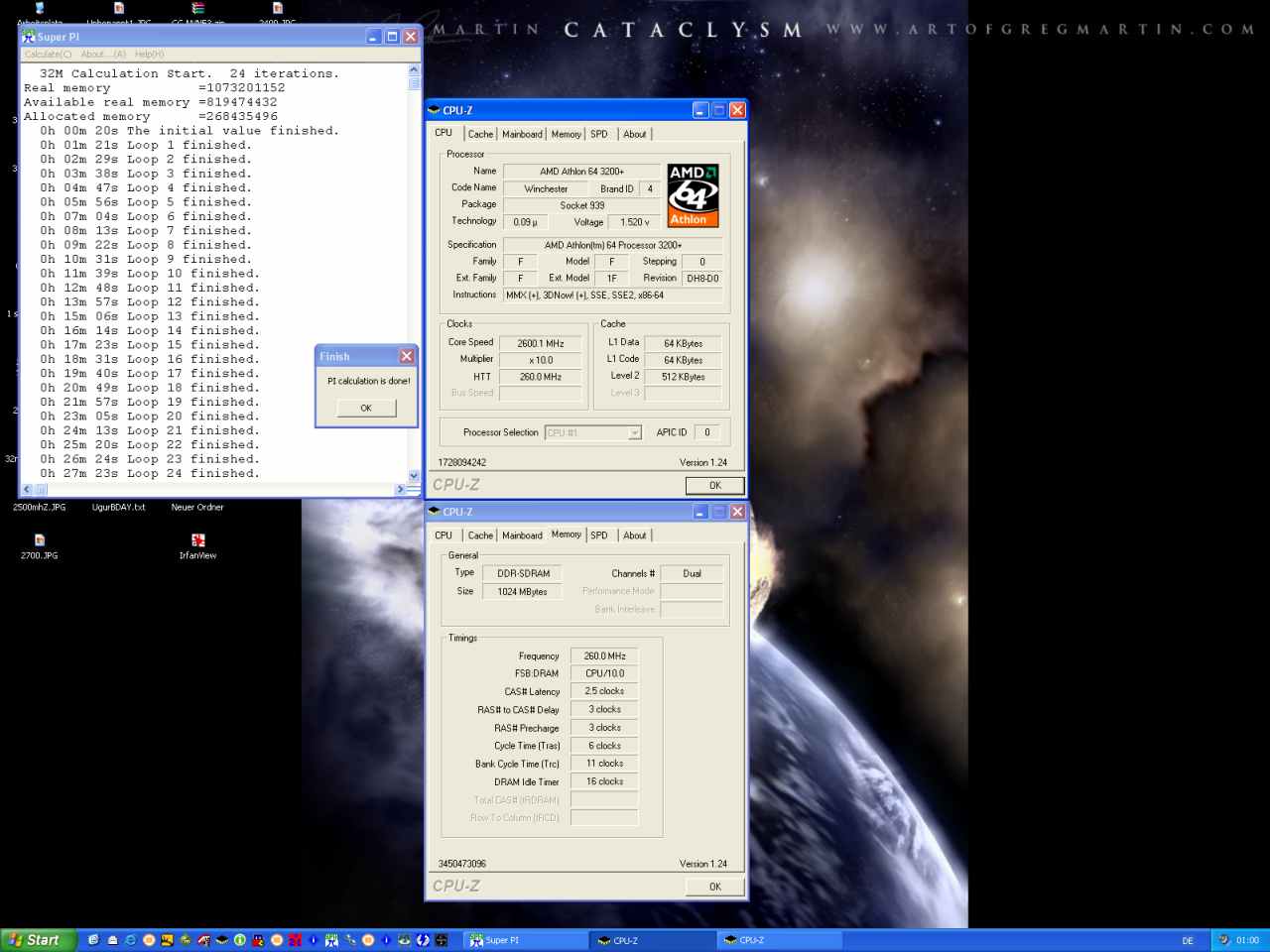The height and width of the screenshot is (952, 1270).
Task: Click the DRAM Idle Timer 16 clocks field
Action: point(604,781)
